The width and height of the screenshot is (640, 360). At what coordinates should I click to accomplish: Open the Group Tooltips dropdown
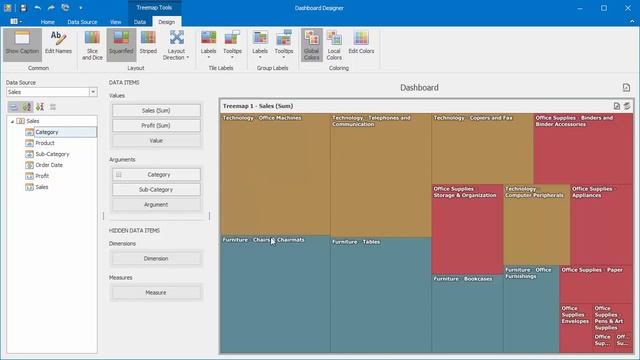(284, 44)
